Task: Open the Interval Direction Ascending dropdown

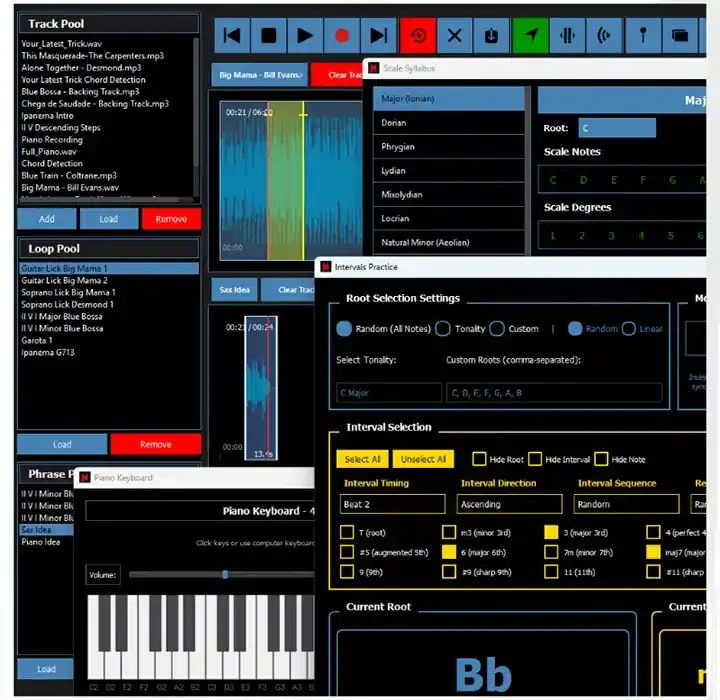Action: 510,504
